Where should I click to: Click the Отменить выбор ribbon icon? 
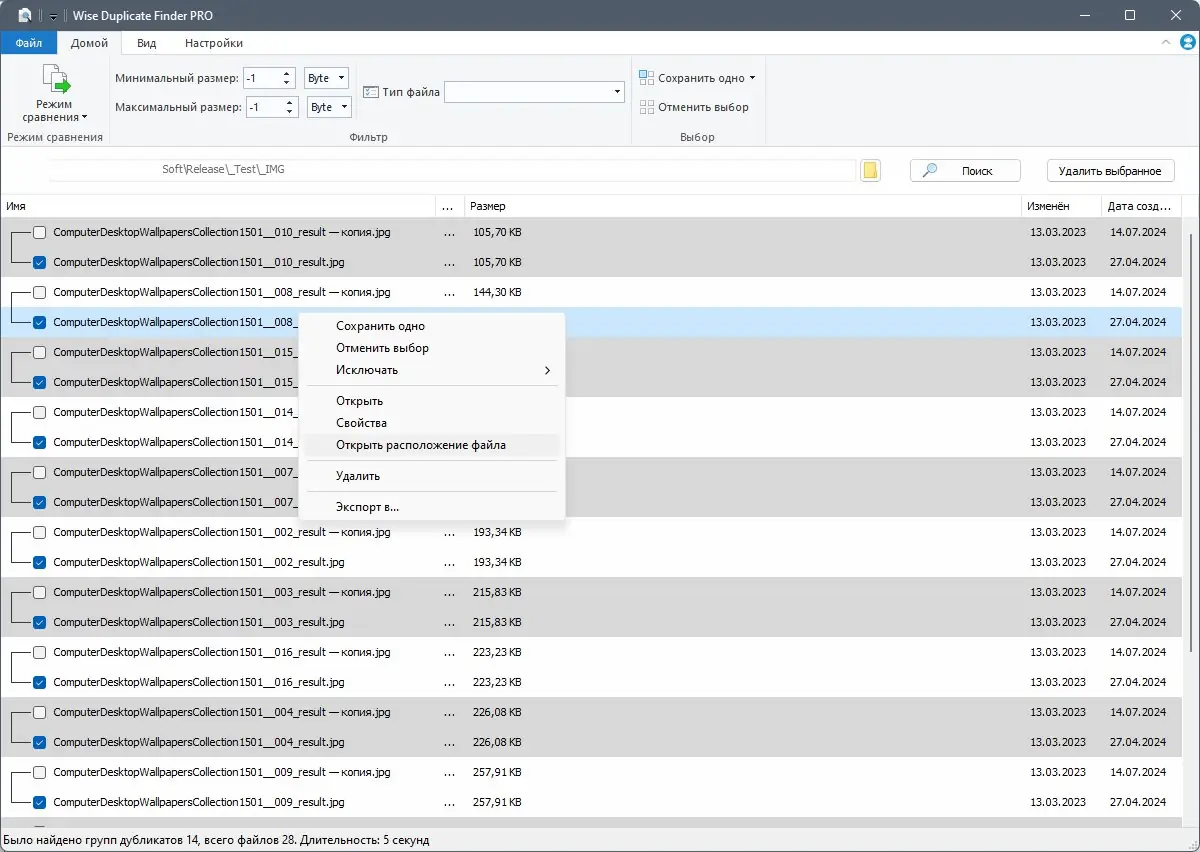(x=646, y=107)
